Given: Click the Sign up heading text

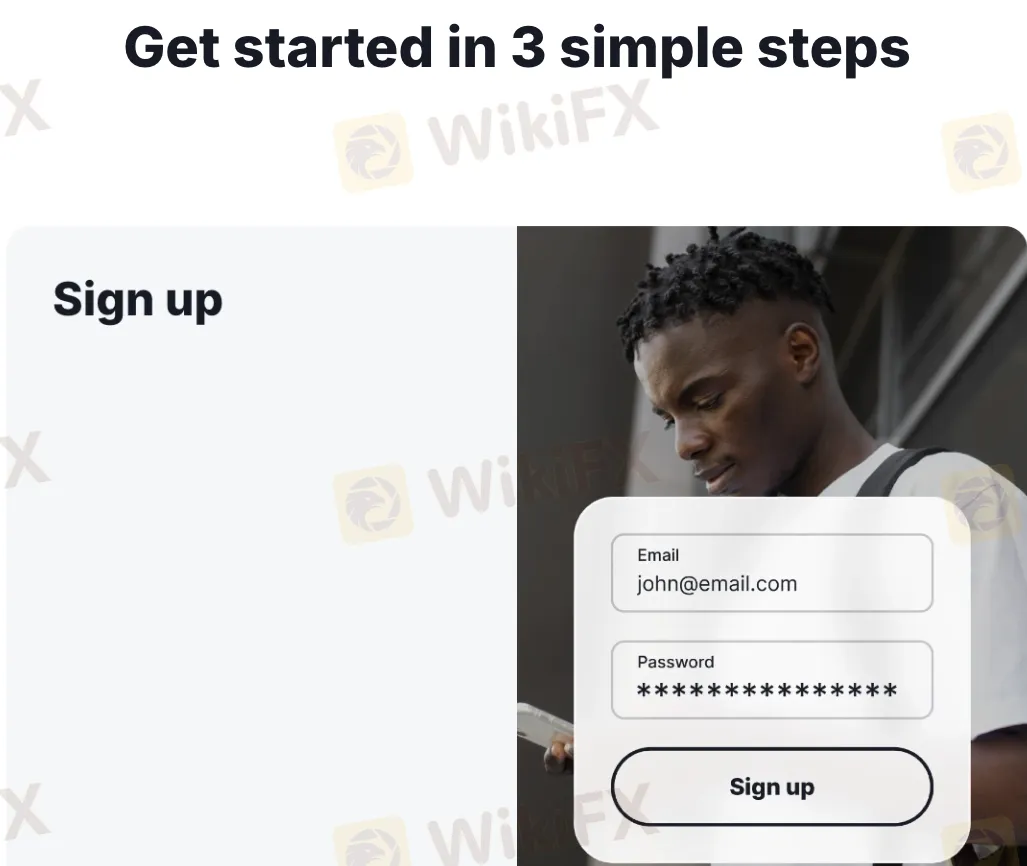Looking at the screenshot, I should coord(138,300).
